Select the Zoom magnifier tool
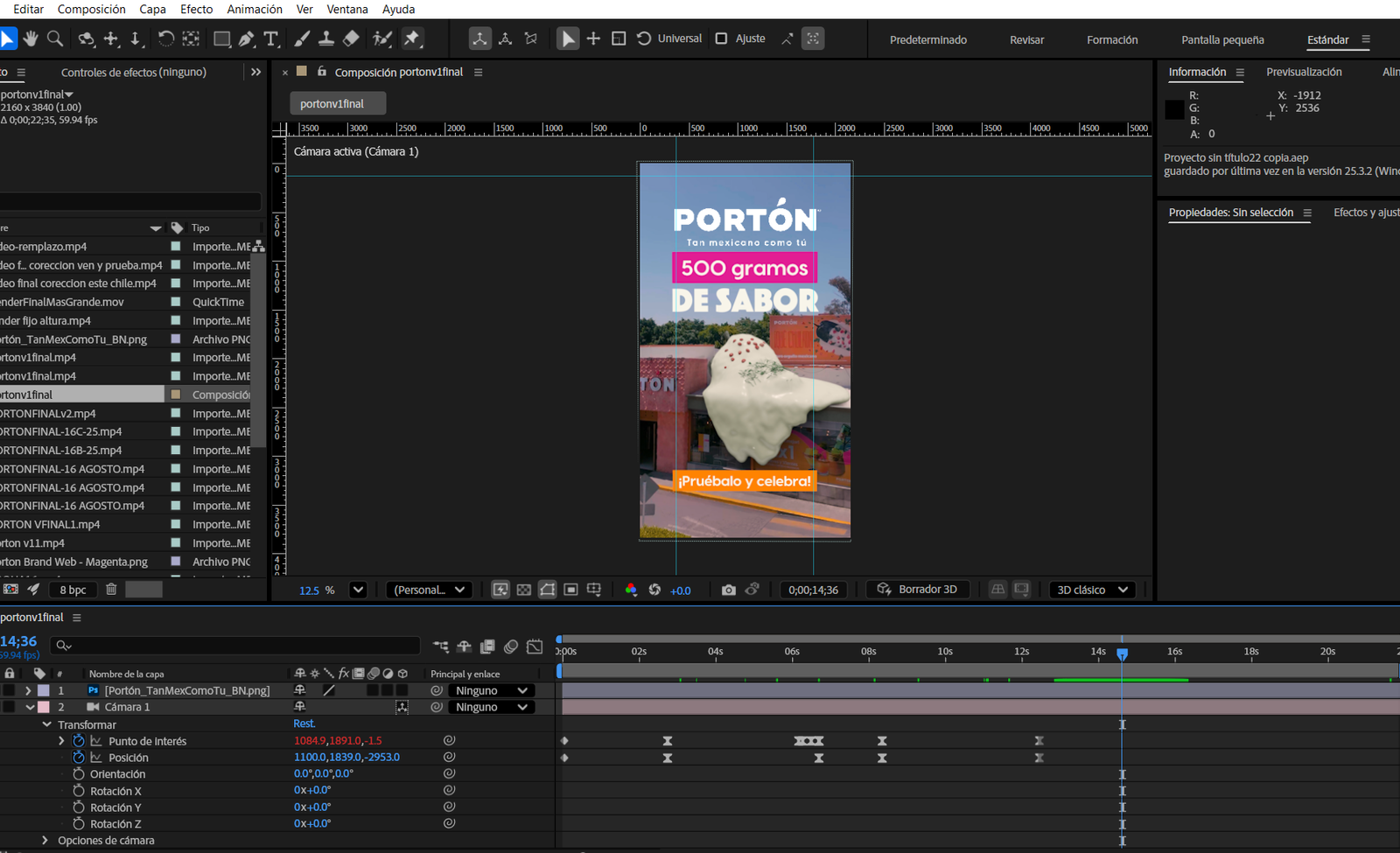The height and width of the screenshot is (853, 1400). pyautogui.click(x=55, y=38)
